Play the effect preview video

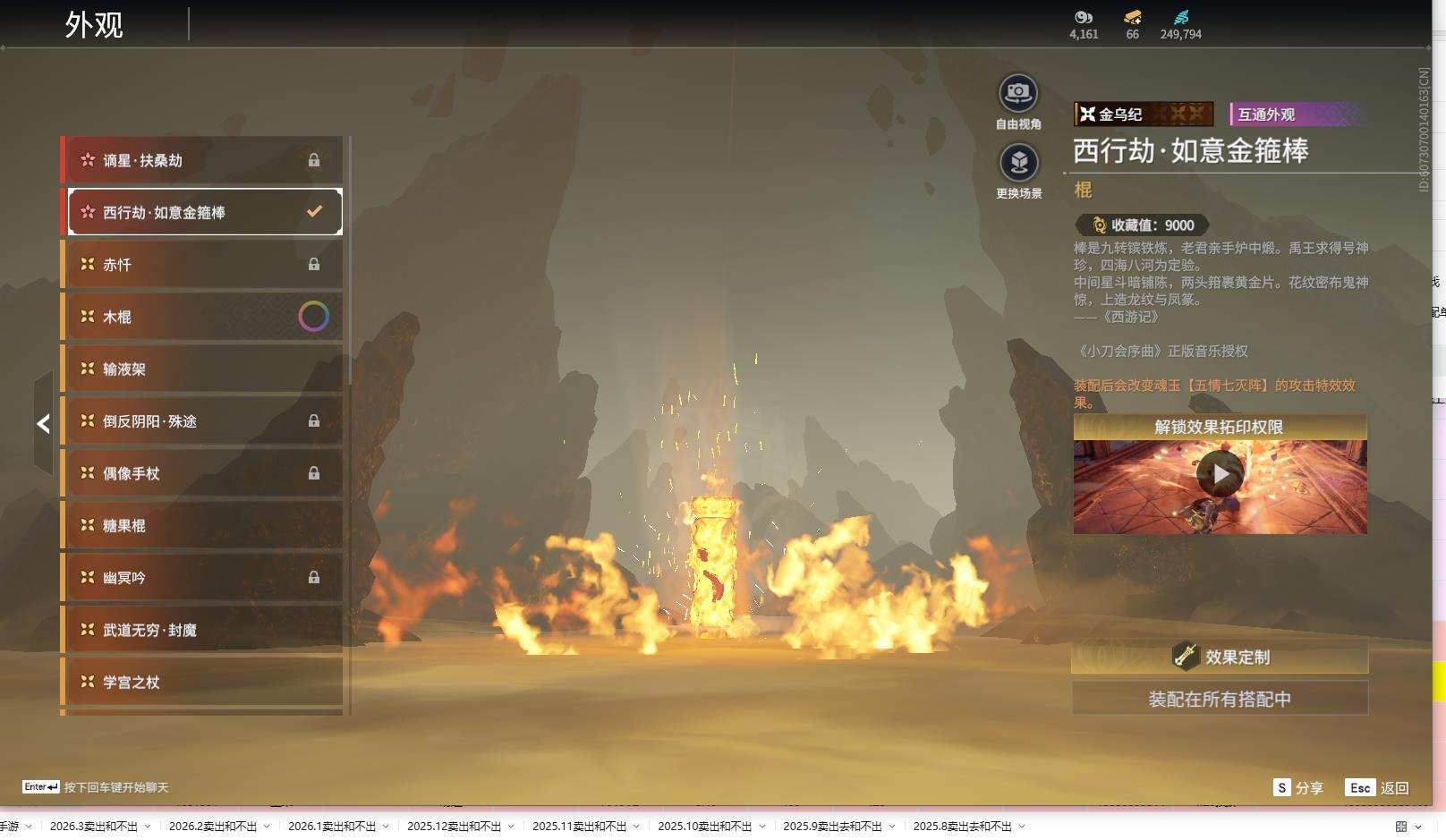pos(1220,474)
